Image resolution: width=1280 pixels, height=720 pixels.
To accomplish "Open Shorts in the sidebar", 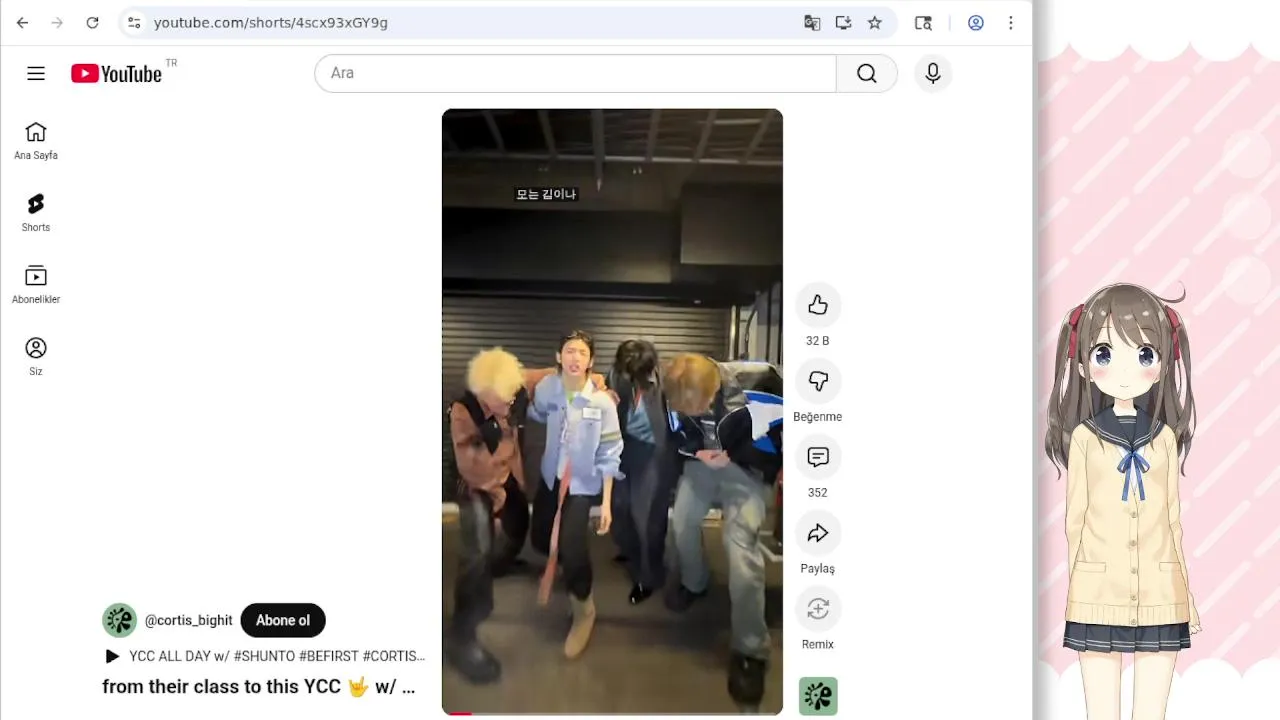I will point(36,213).
